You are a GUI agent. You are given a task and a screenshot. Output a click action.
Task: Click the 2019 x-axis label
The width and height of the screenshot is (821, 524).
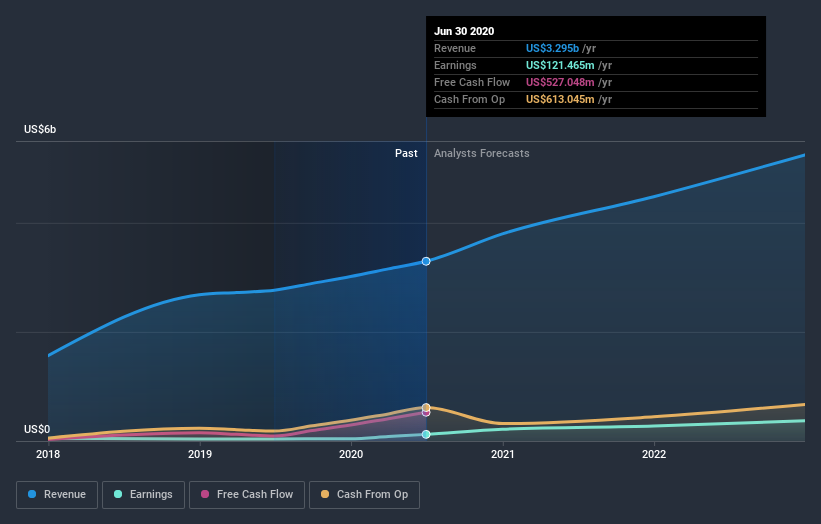(x=199, y=454)
